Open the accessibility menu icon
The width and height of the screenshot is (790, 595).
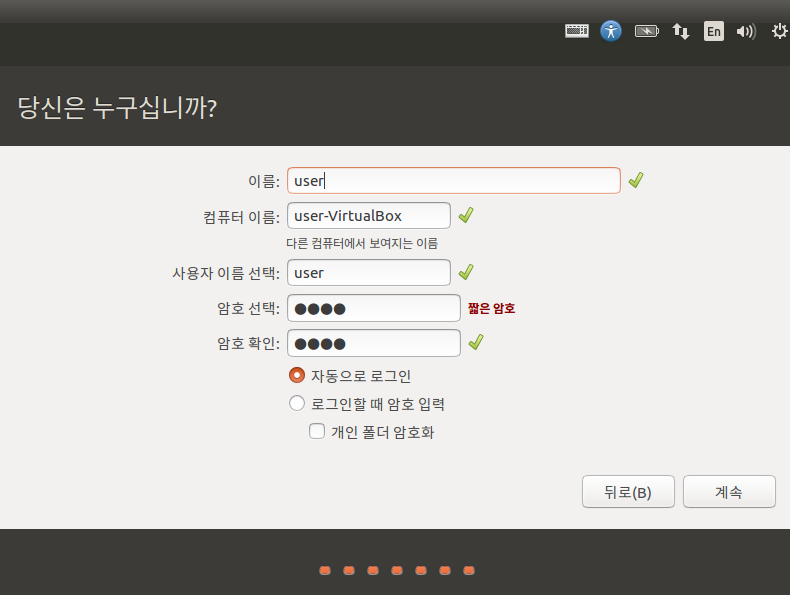tap(611, 31)
